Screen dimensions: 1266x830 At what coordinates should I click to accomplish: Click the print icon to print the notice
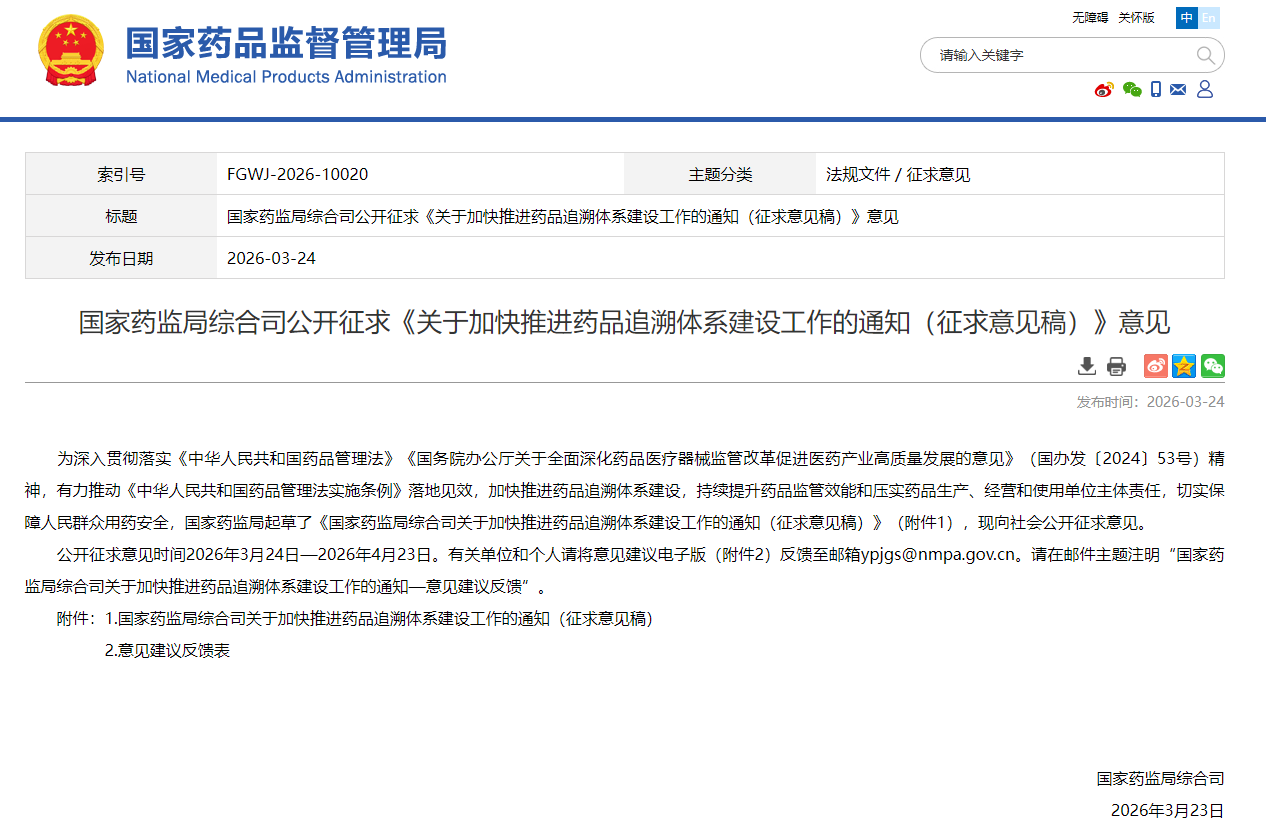point(1116,366)
